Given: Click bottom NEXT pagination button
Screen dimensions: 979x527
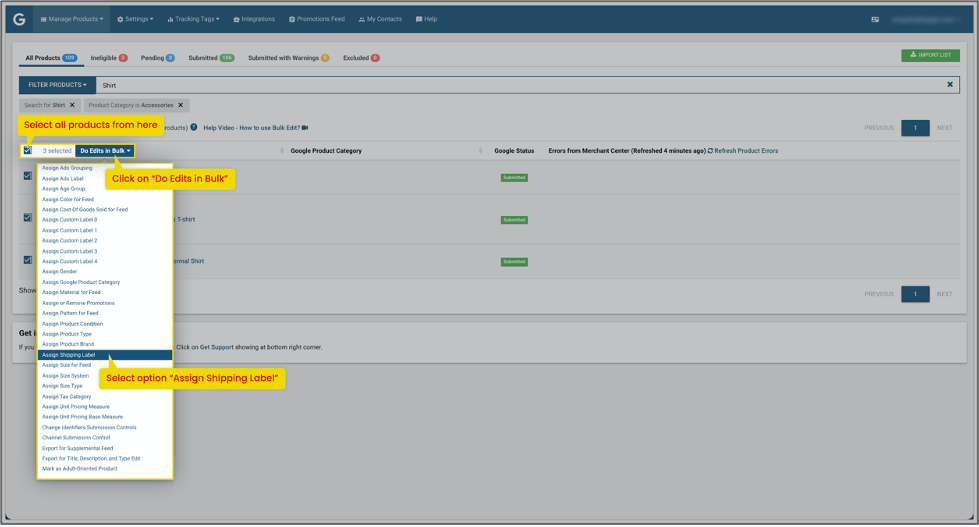Looking at the screenshot, I should [x=945, y=294].
